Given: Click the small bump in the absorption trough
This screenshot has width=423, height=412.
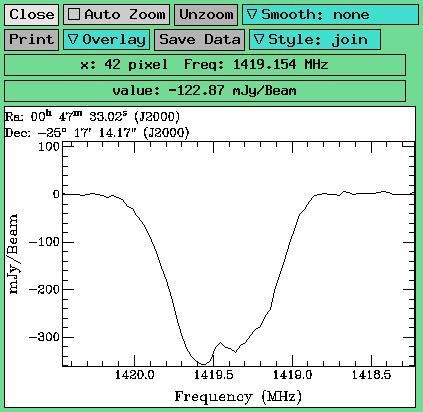Looking at the screenshot, I should (221, 343).
